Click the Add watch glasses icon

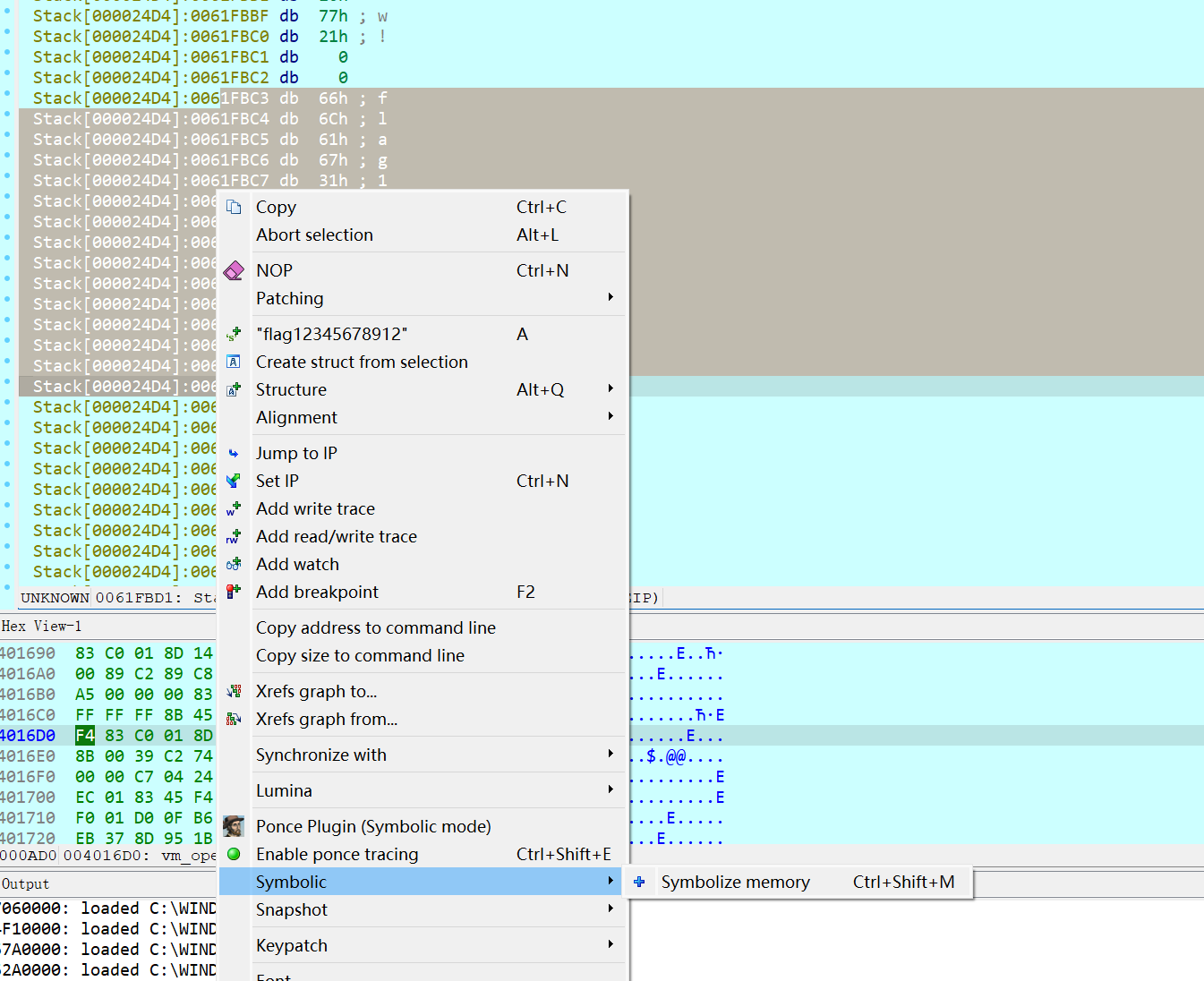click(234, 564)
